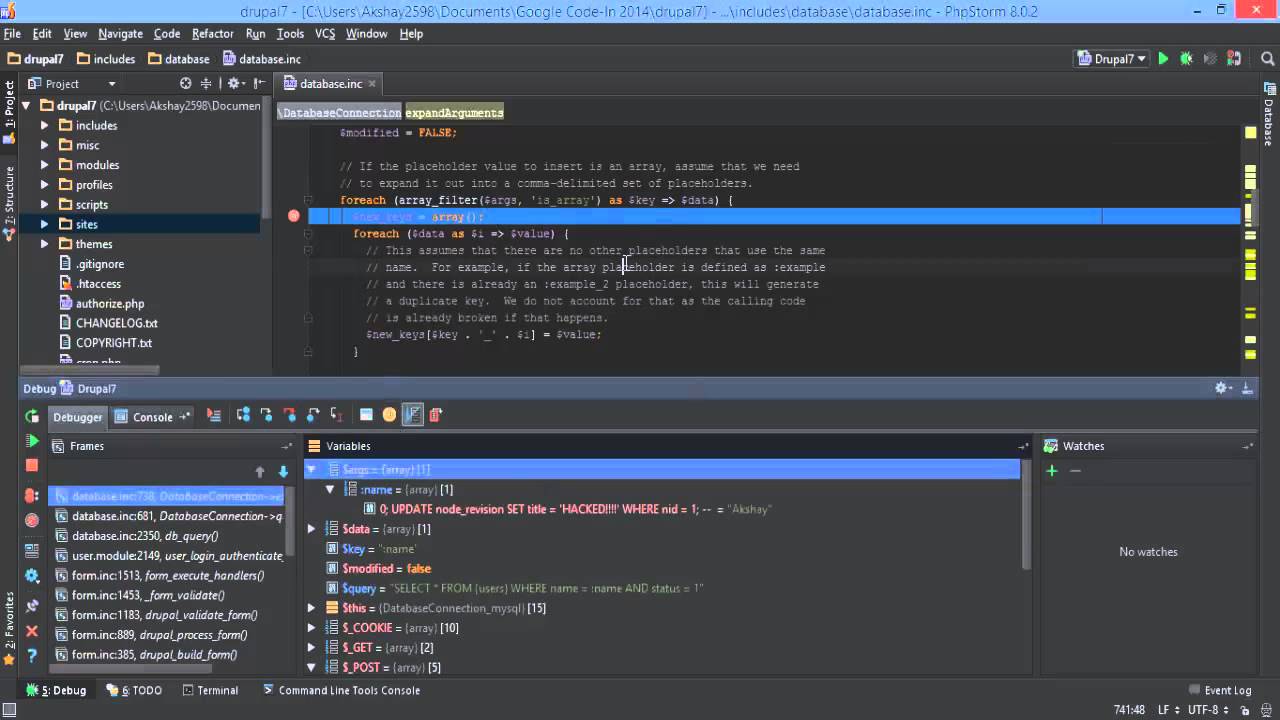The height and width of the screenshot is (720, 1280).
Task: Click the Step Out icon
Action: point(313,415)
